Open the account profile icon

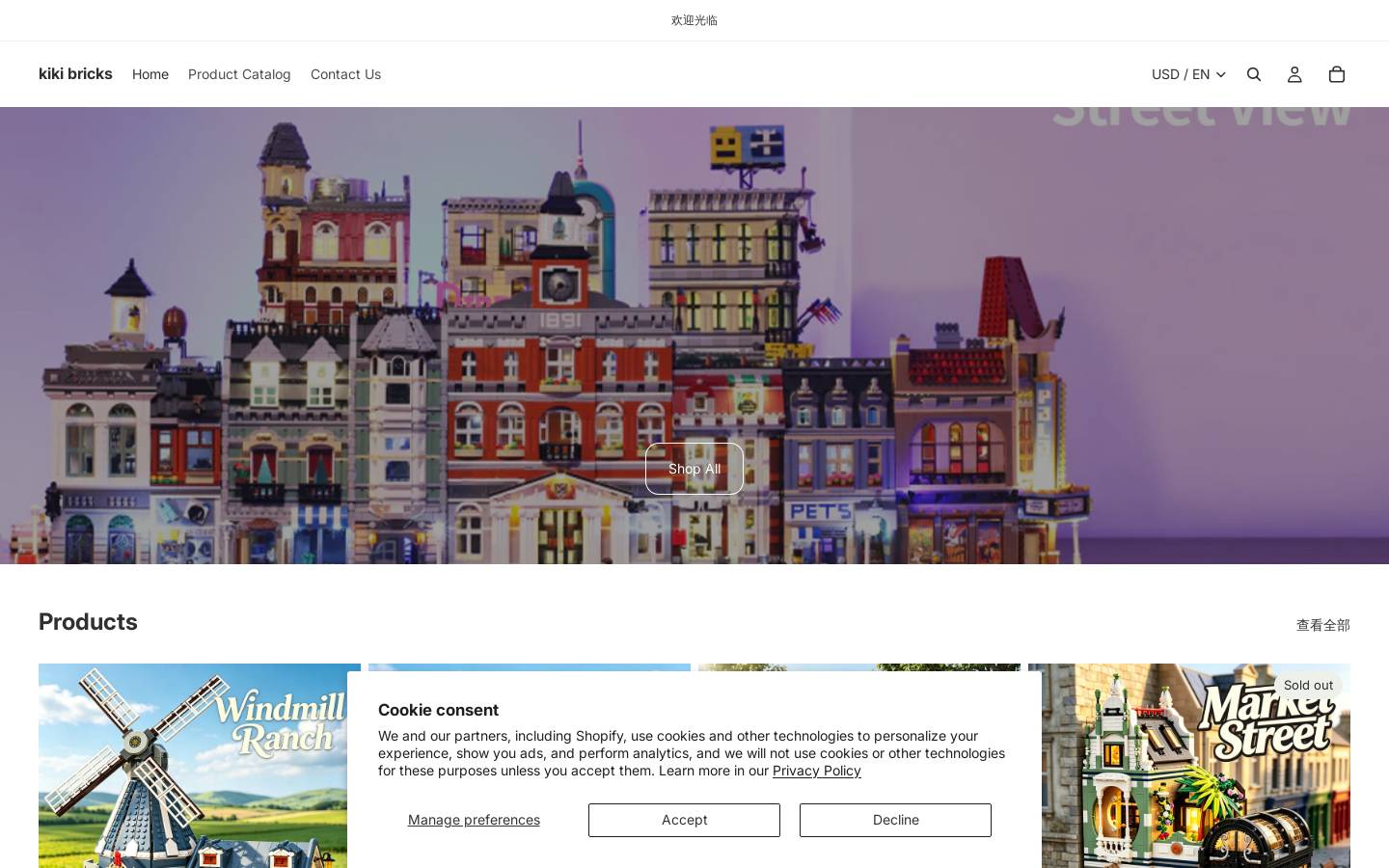(x=1294, y=74)
